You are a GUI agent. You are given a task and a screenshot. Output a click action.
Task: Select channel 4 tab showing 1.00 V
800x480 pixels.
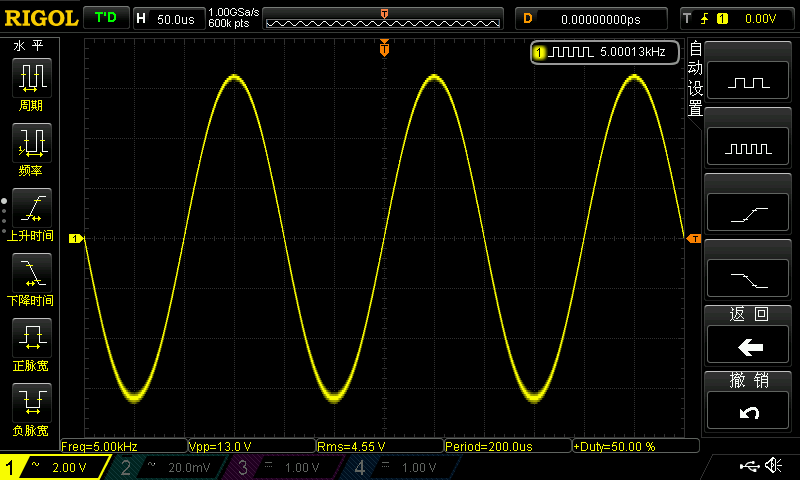(403, 467)
